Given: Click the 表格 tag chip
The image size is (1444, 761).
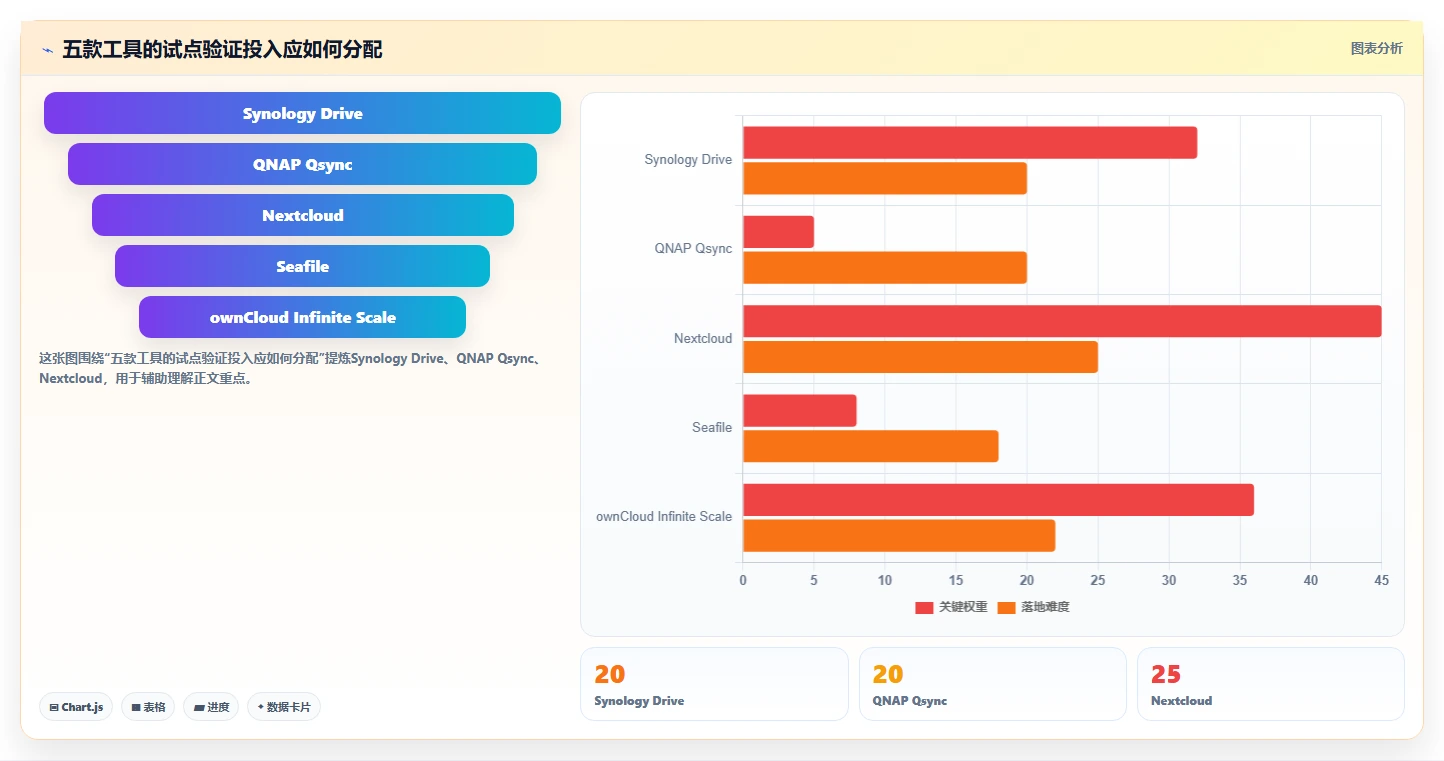Looking at the screenshot, I should point(148,707).
